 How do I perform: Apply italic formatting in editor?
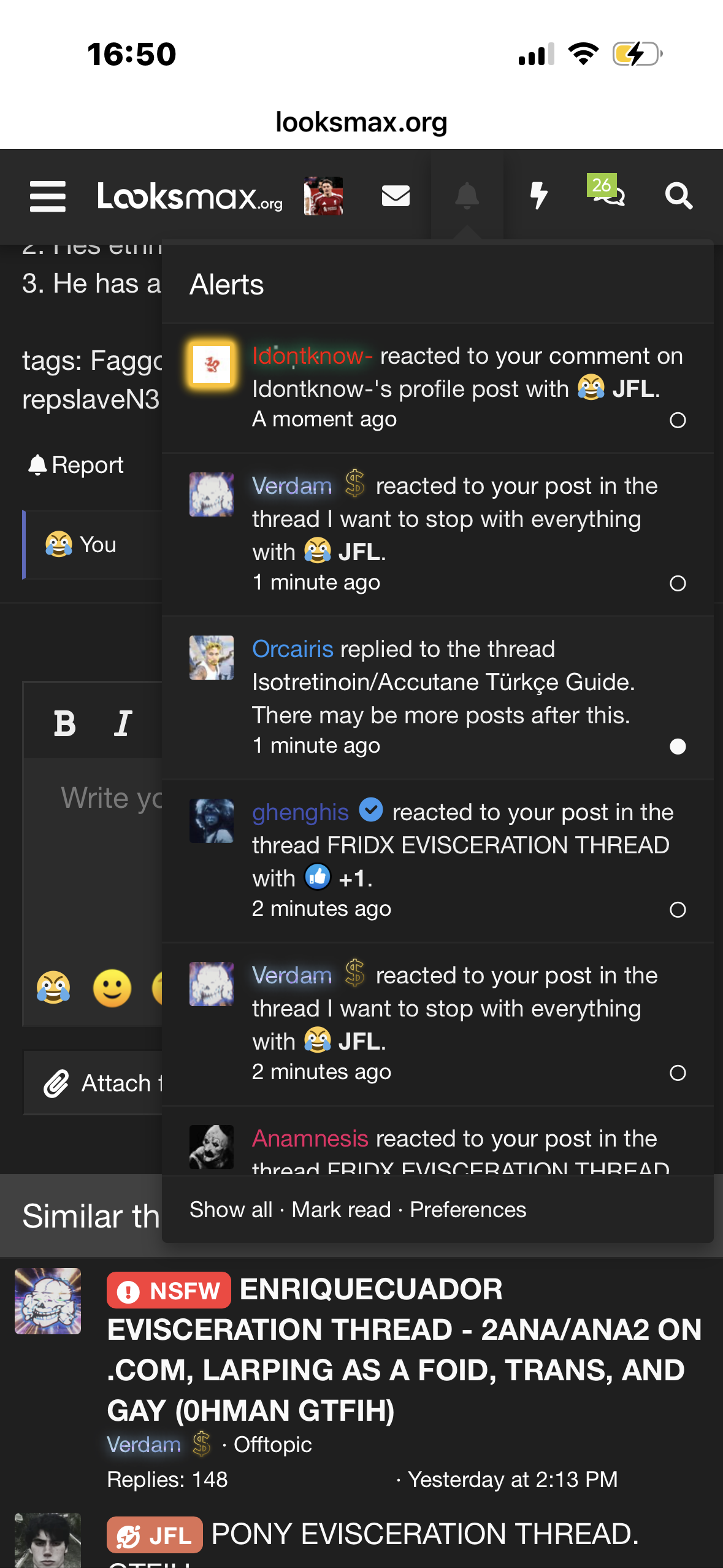123,724
